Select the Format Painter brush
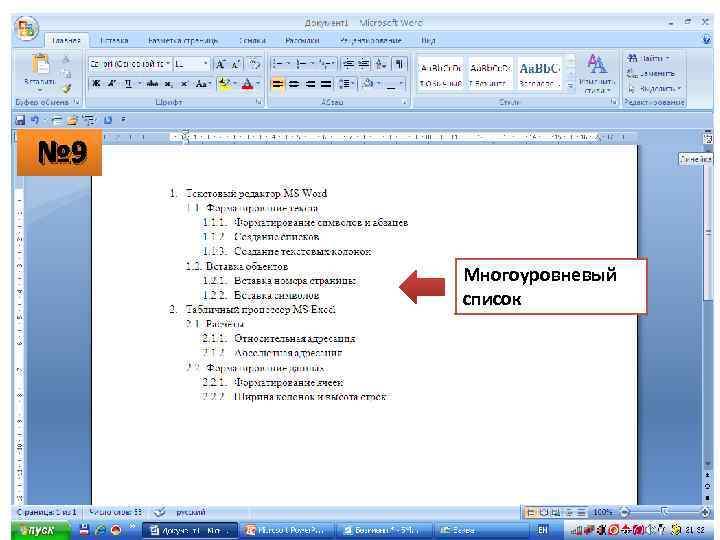720x540 pixels. coord(67,88)
